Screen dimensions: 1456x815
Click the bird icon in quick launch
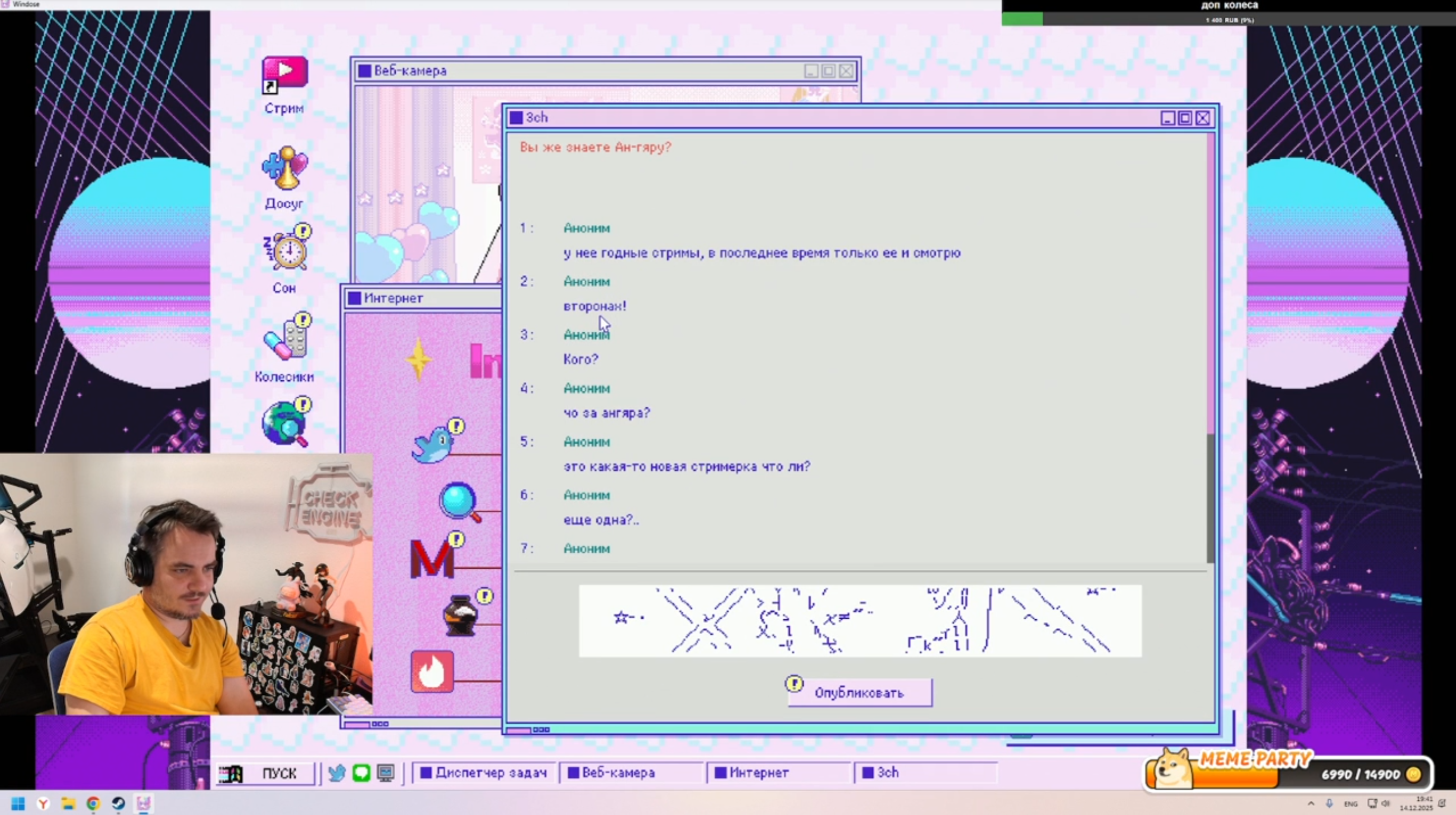(337, 773)
